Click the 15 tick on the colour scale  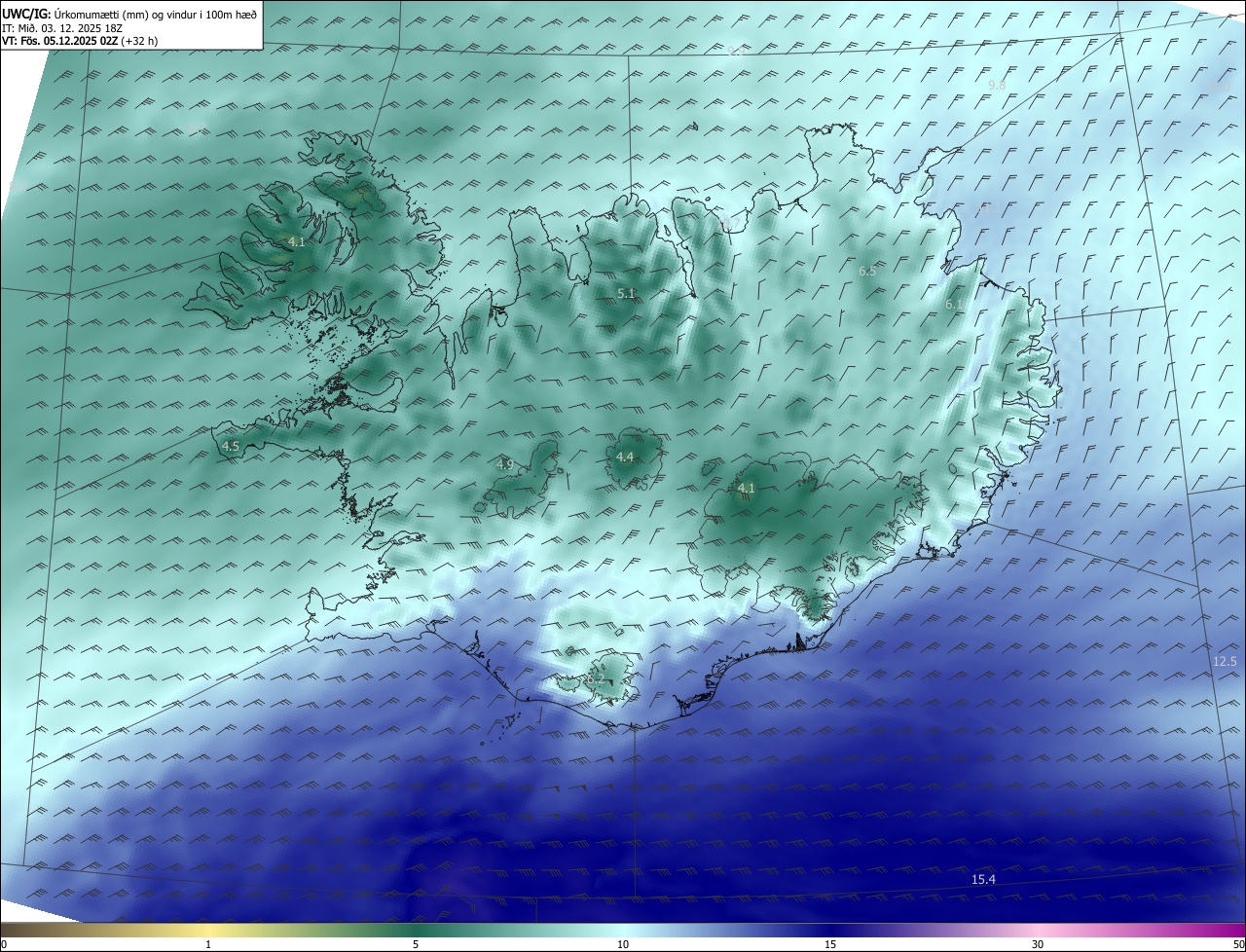(830, 944)
